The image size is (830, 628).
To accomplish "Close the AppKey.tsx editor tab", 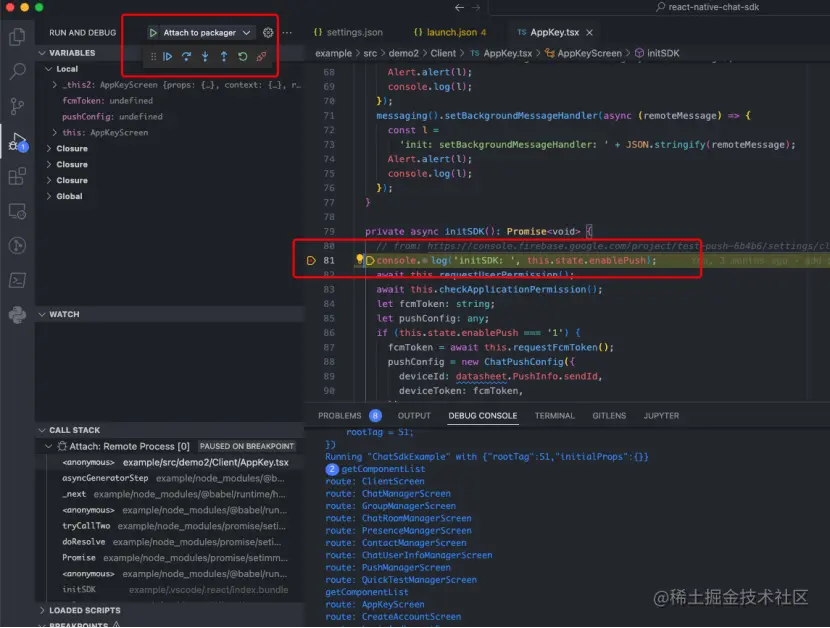I will (x=590, y=33).
